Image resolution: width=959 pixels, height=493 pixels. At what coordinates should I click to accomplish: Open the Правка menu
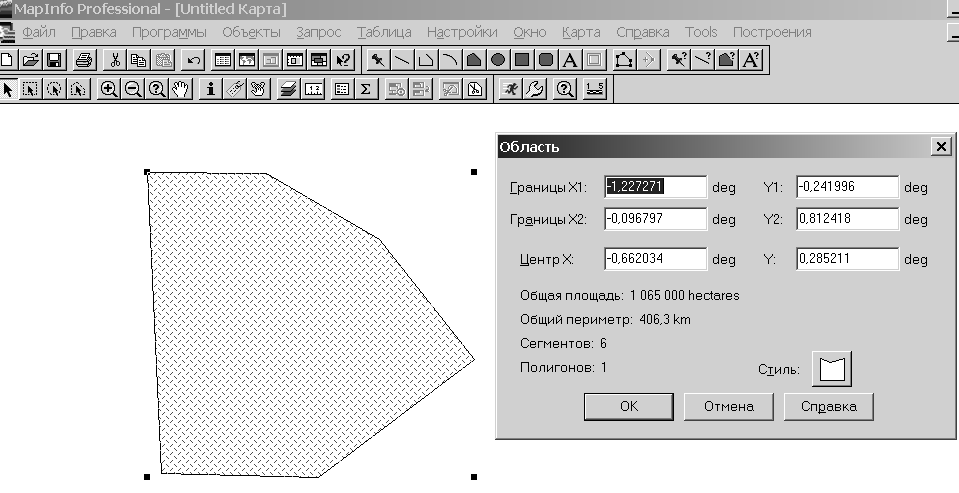click(94, 32)
